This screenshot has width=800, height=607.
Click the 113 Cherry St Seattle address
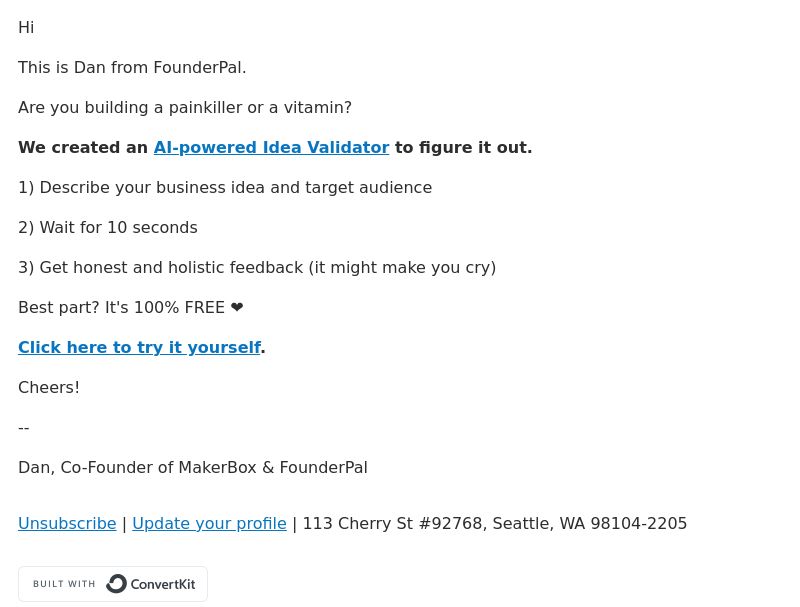(x=495, y=523)
